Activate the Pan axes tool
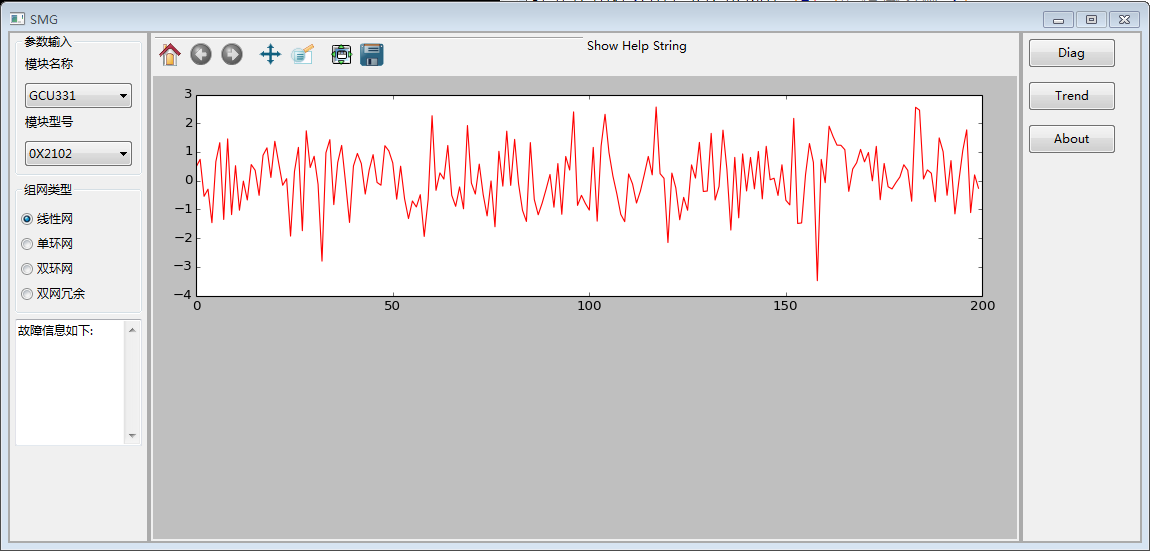This screenshot has width=1150, height=551. (271, 54)
